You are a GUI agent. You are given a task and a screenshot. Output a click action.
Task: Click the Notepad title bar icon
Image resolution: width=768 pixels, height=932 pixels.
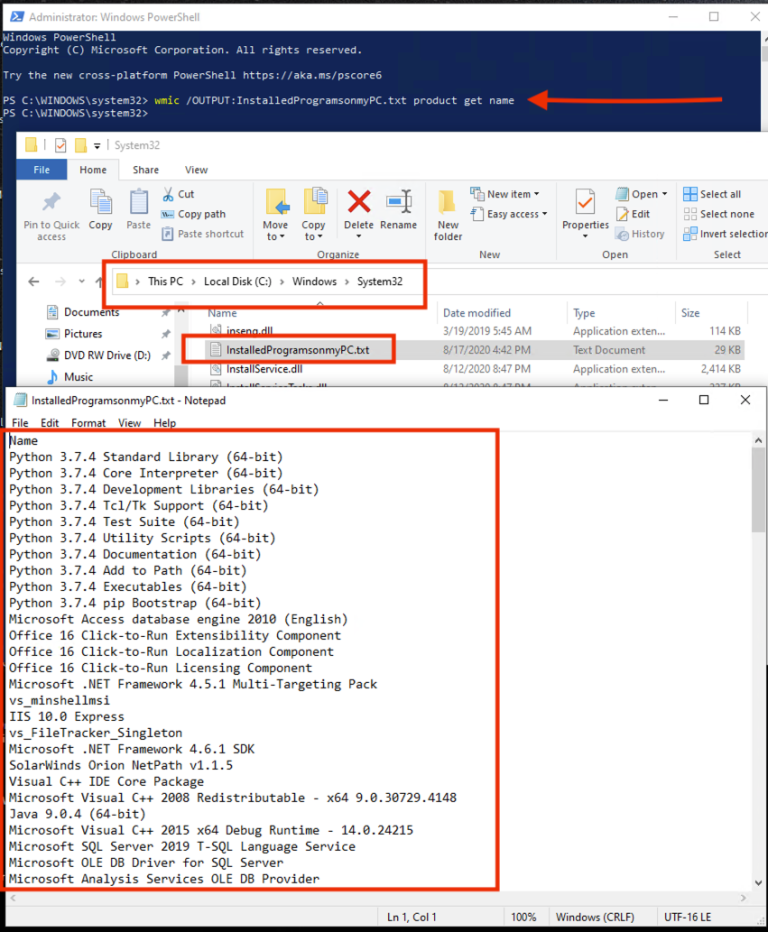point(20,400)
